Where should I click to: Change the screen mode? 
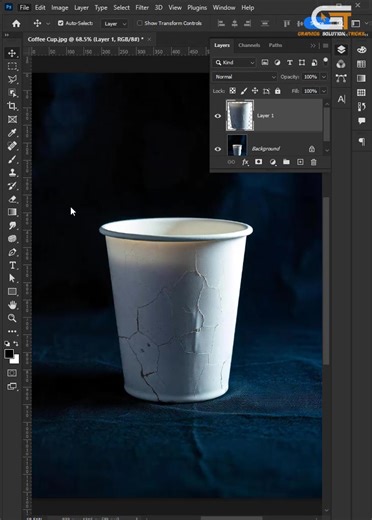(x=12, y=387)
